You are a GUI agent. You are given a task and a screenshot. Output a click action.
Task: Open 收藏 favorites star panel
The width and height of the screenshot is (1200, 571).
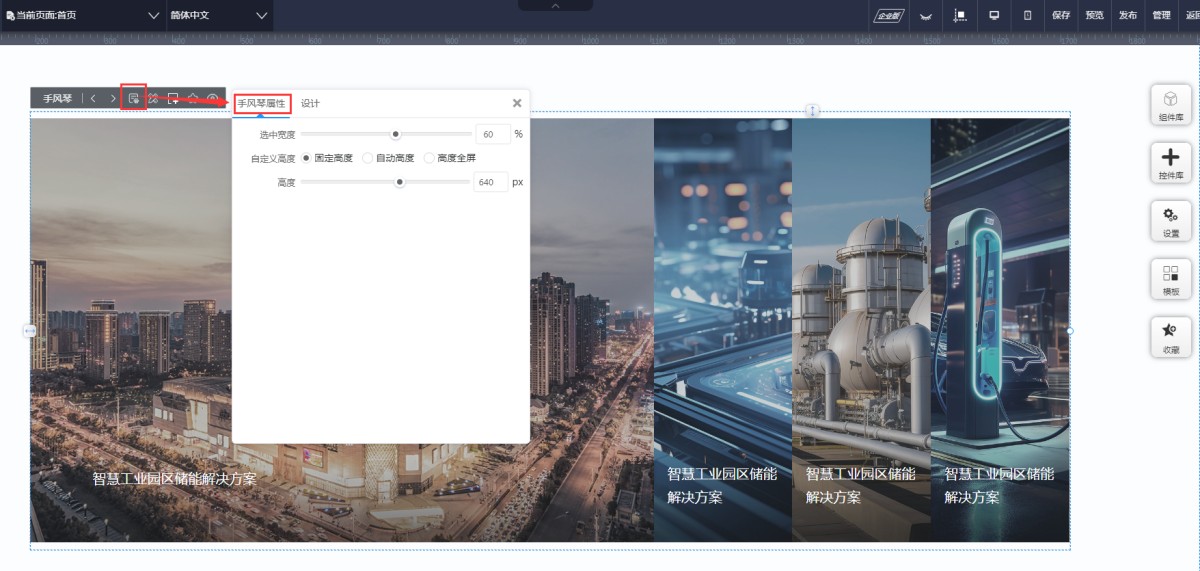tap(1170, 336)
